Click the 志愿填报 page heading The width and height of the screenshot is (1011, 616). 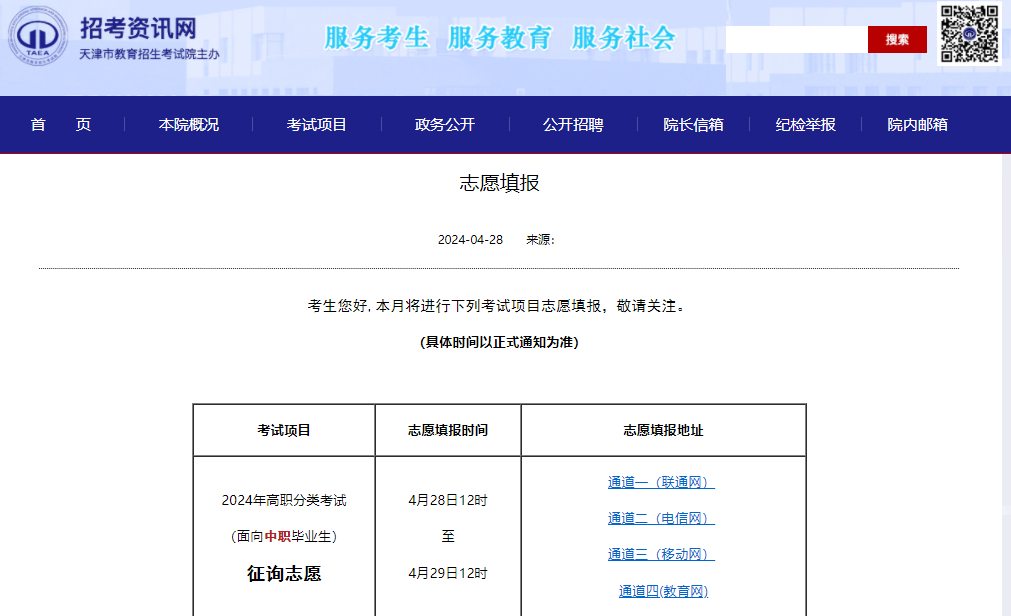pos(500,183)
